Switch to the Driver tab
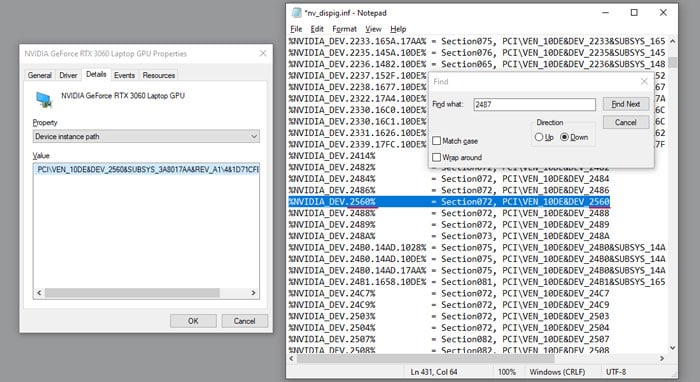700x382 pixels. coord(68,75)
